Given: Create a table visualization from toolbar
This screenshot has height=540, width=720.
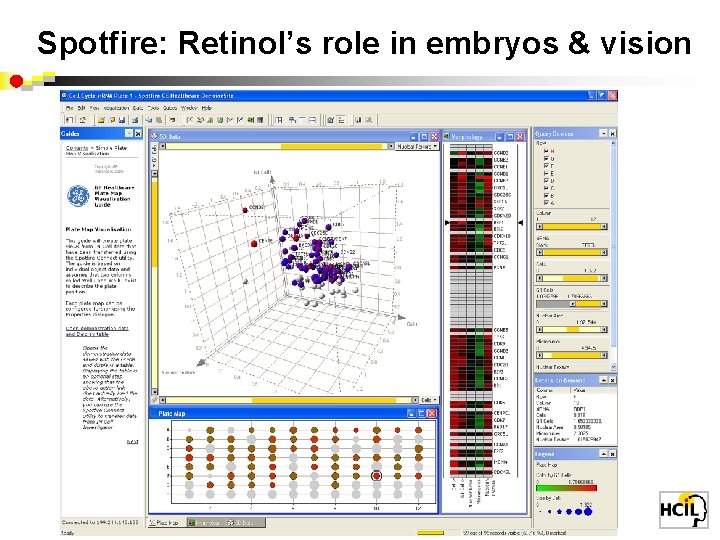Looking at the screenshot, I should 260,120.
